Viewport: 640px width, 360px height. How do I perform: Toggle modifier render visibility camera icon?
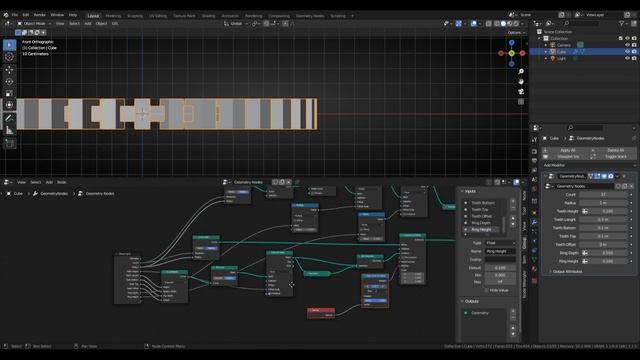tap(611, 176)
